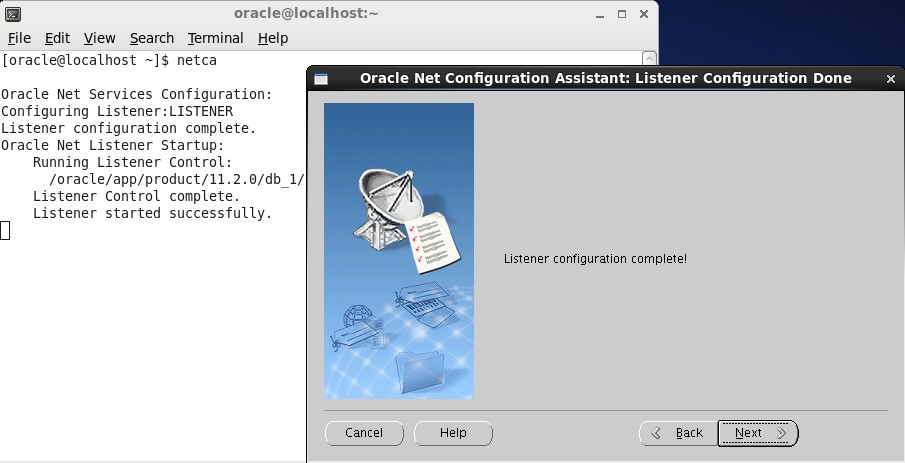Click 'Listener Control complete.' terminal line
The width and height of the screenshot is (905, 463).
[137, 196]
